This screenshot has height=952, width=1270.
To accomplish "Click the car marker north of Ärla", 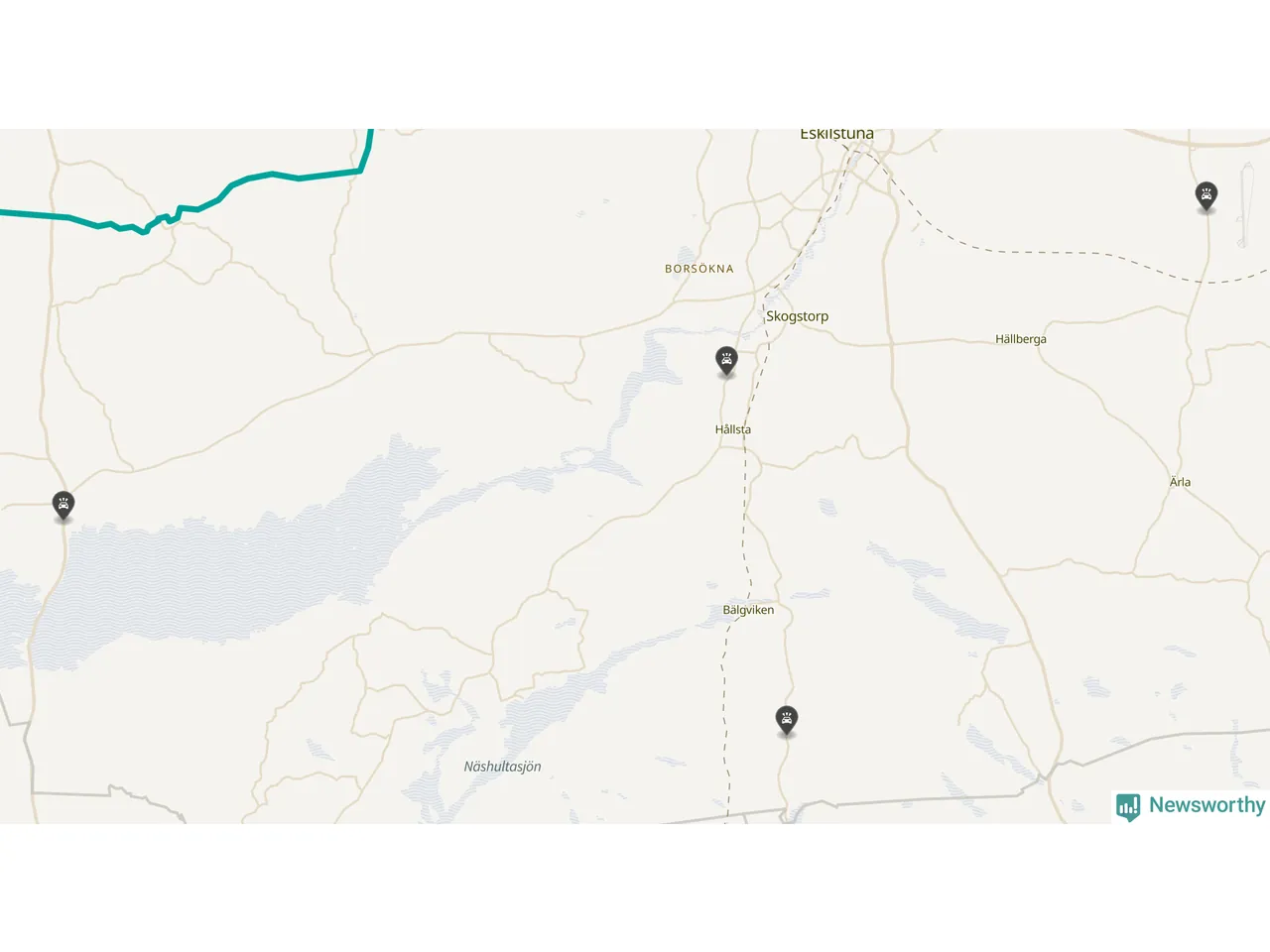I will 1206,196.
